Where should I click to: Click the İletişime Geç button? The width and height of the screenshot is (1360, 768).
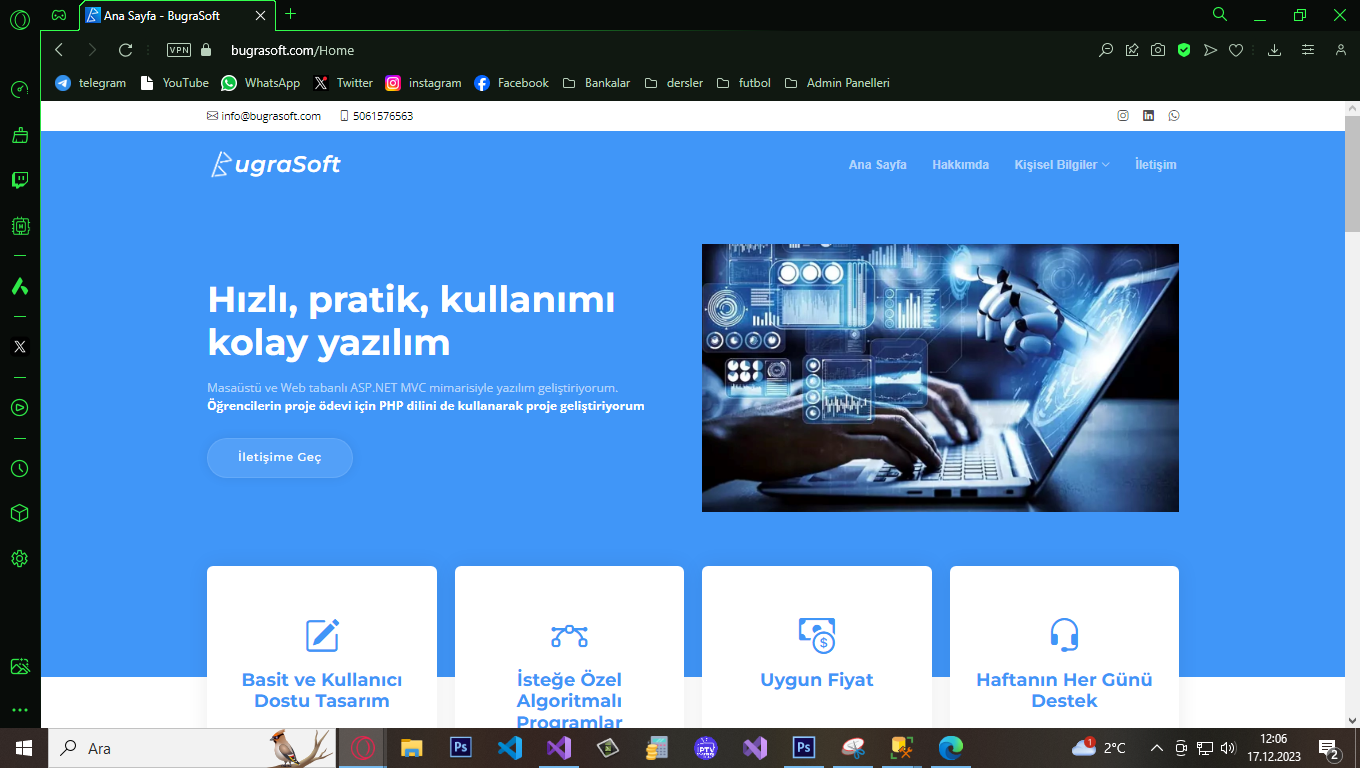click(x=280, y=457)
